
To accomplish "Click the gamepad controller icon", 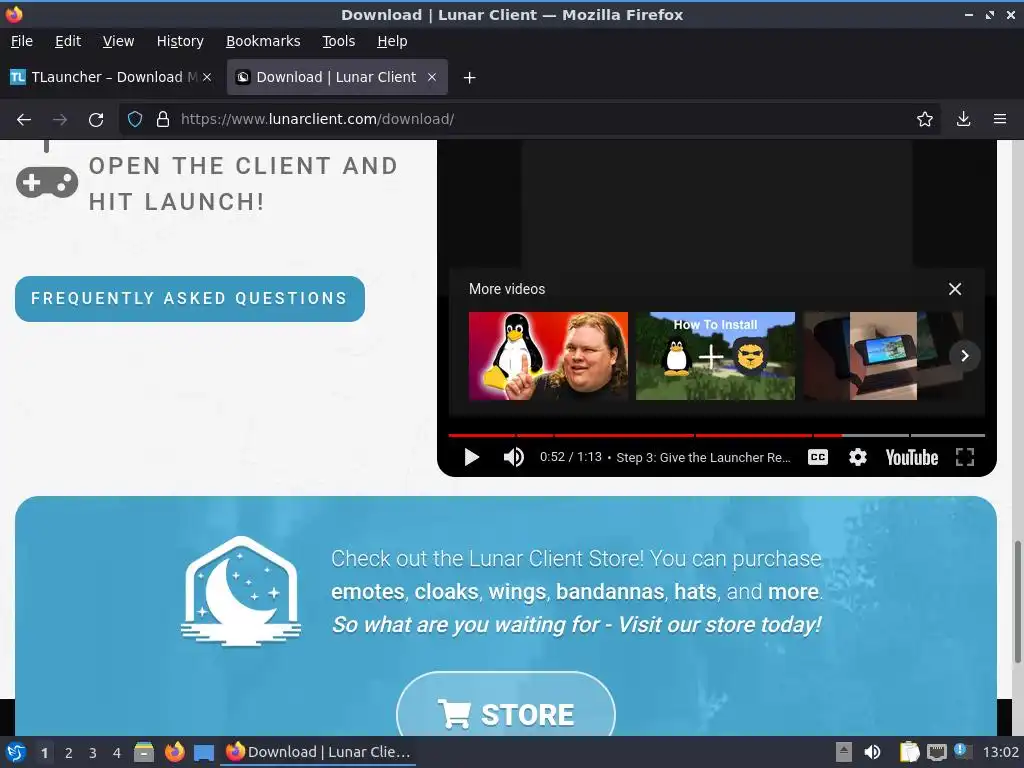I will [47, 182].
